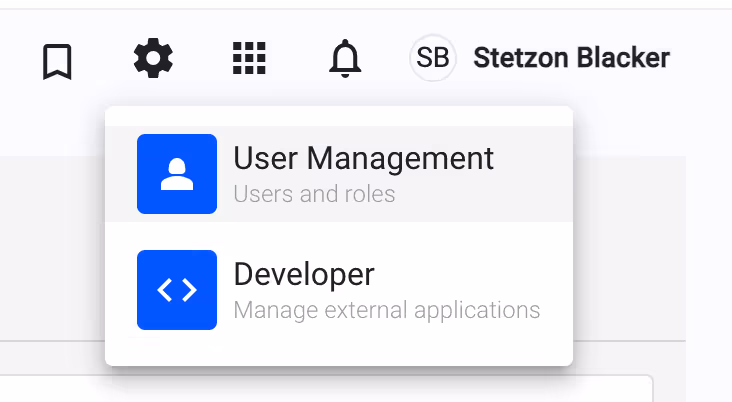Screen dimensions: 732x402
Task: Click the 'Manage external applications' description
Action: 386,310
